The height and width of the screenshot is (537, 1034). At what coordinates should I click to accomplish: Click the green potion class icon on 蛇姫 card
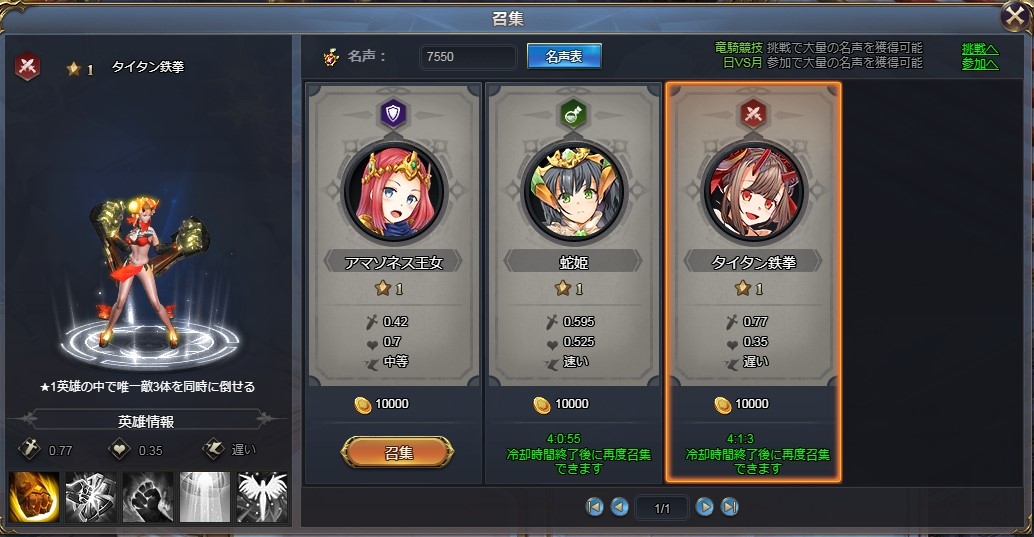click(x=573, y=114)
